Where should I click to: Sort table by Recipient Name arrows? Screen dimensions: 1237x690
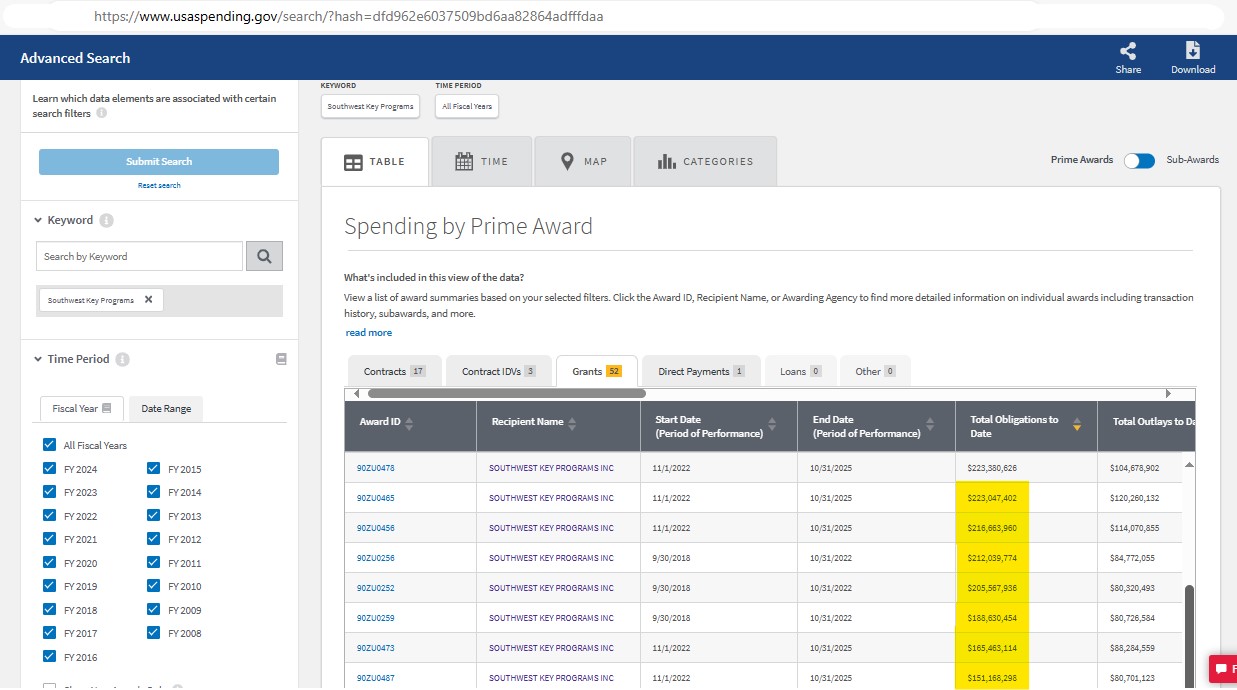click(572, 424)
